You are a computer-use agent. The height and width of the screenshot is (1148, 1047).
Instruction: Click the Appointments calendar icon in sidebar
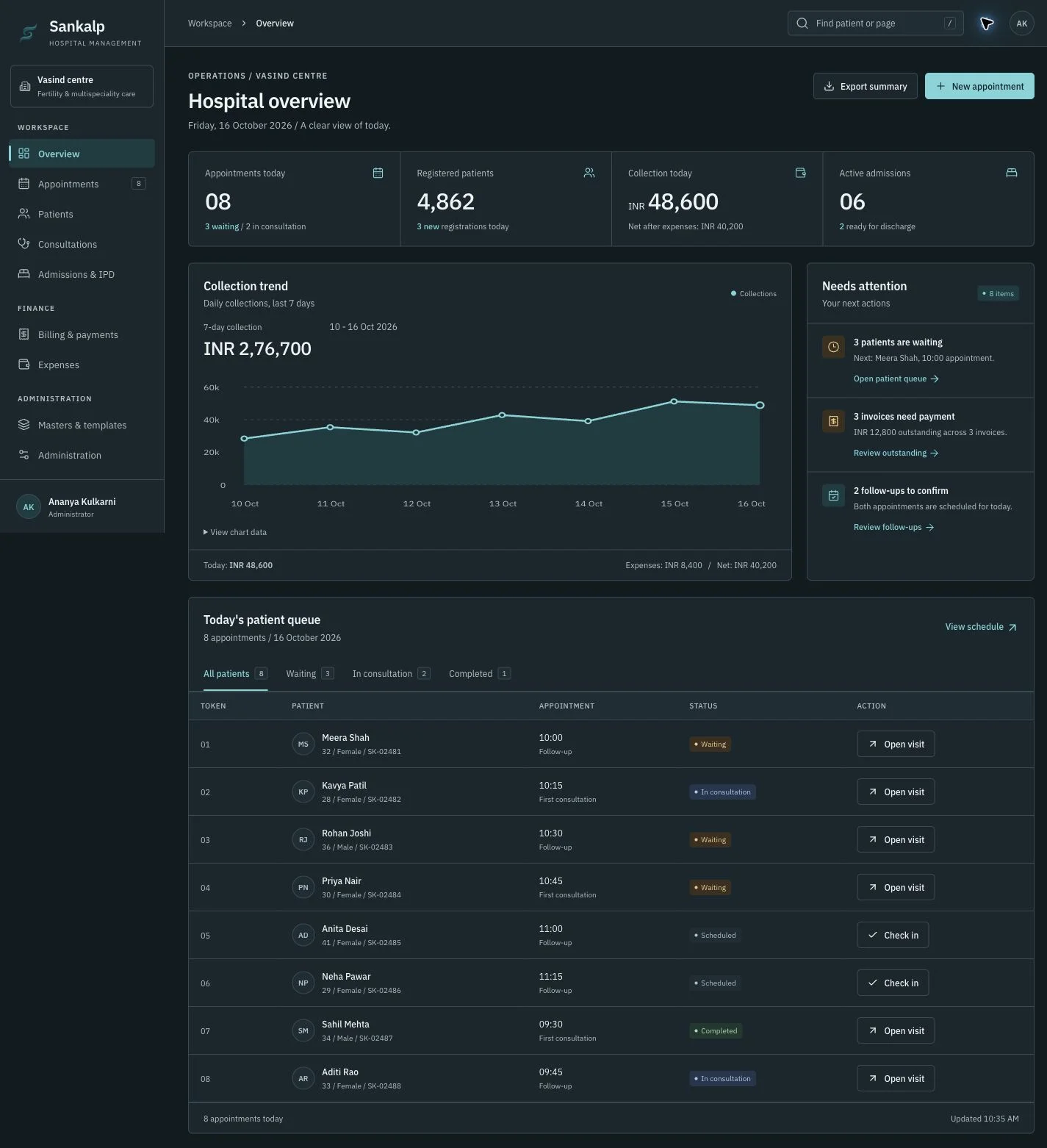pyautogui.click(x=24, y=184)
